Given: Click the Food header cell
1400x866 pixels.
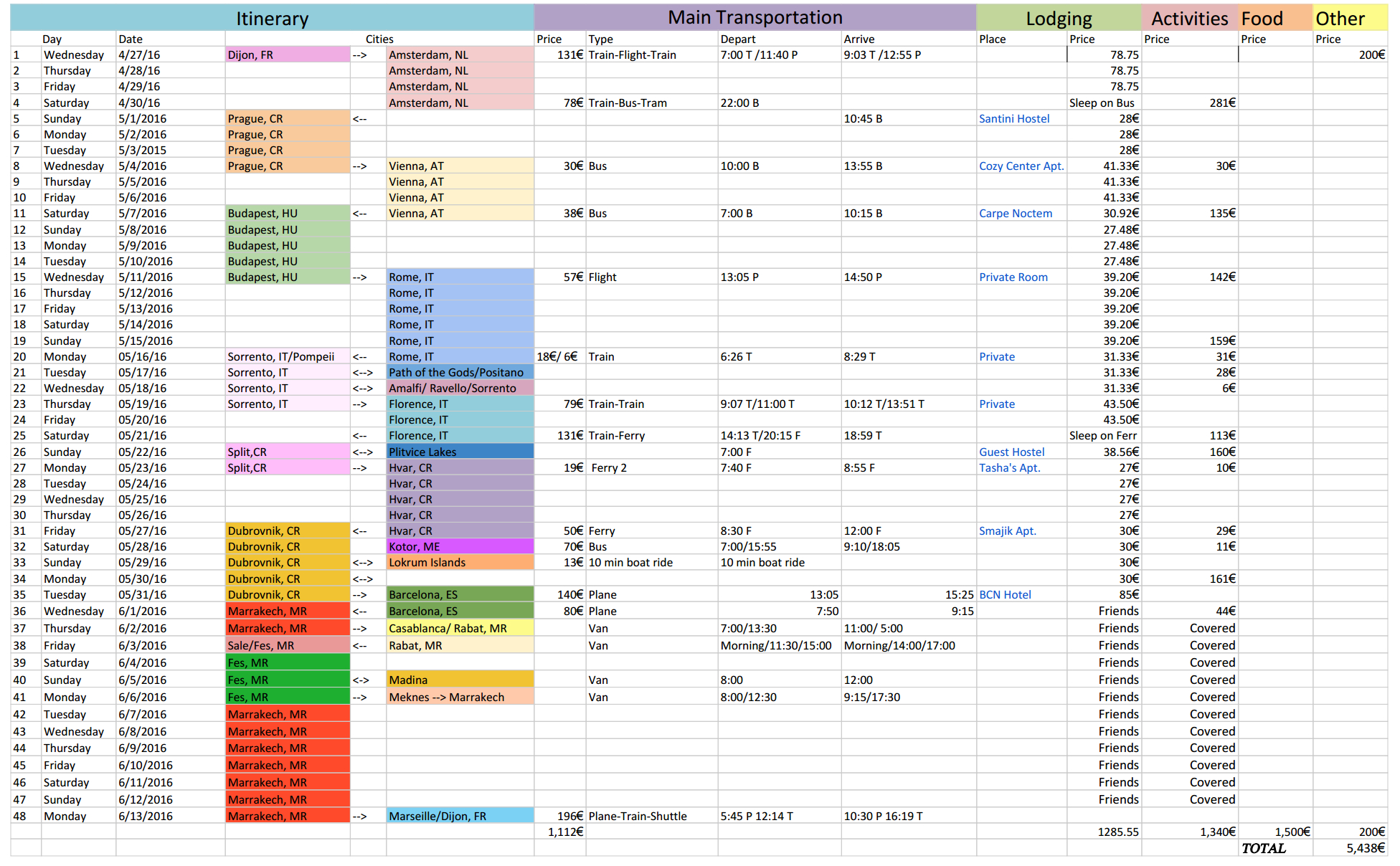Looking at the screenshot, I should [x=1274, y=19].
